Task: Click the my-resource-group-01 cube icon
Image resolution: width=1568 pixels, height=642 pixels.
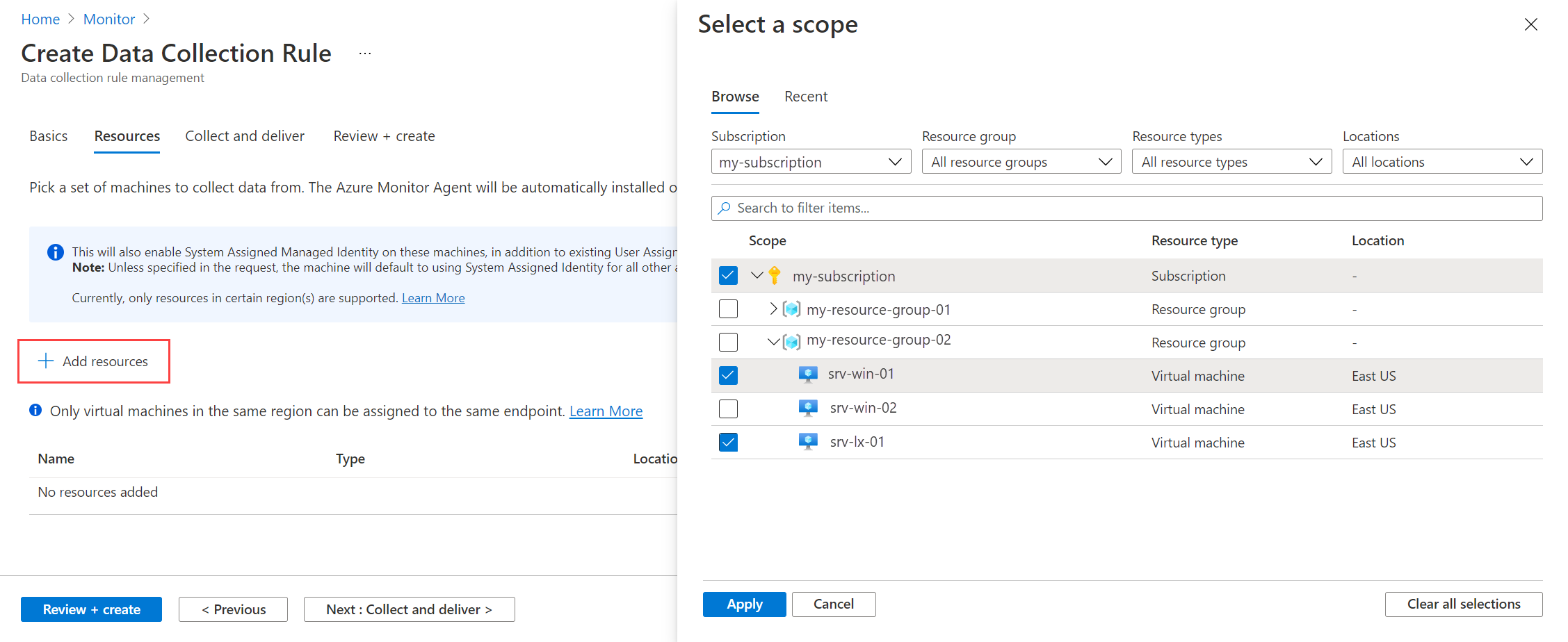Action: pyautogui.click(x=791, y=309)
